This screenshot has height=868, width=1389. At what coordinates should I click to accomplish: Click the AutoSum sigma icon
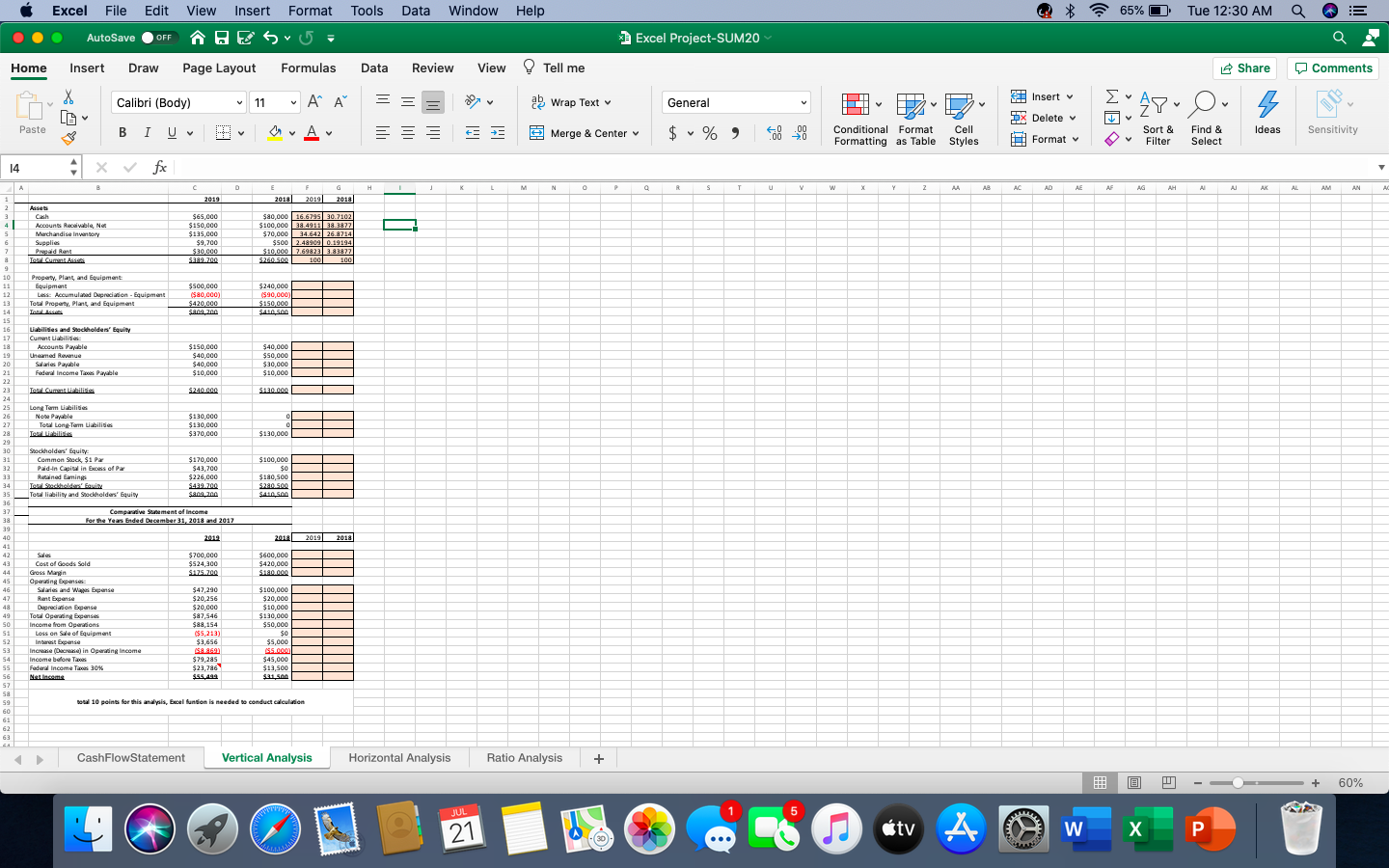tap(1112, 96)
